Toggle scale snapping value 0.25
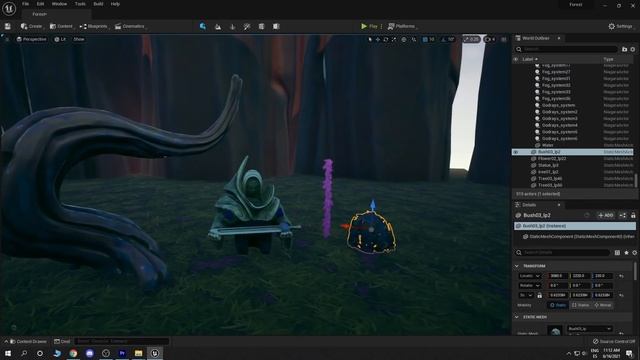Image resolution: width=640 pixels, height=360 pixels. (x=471, y=39)
